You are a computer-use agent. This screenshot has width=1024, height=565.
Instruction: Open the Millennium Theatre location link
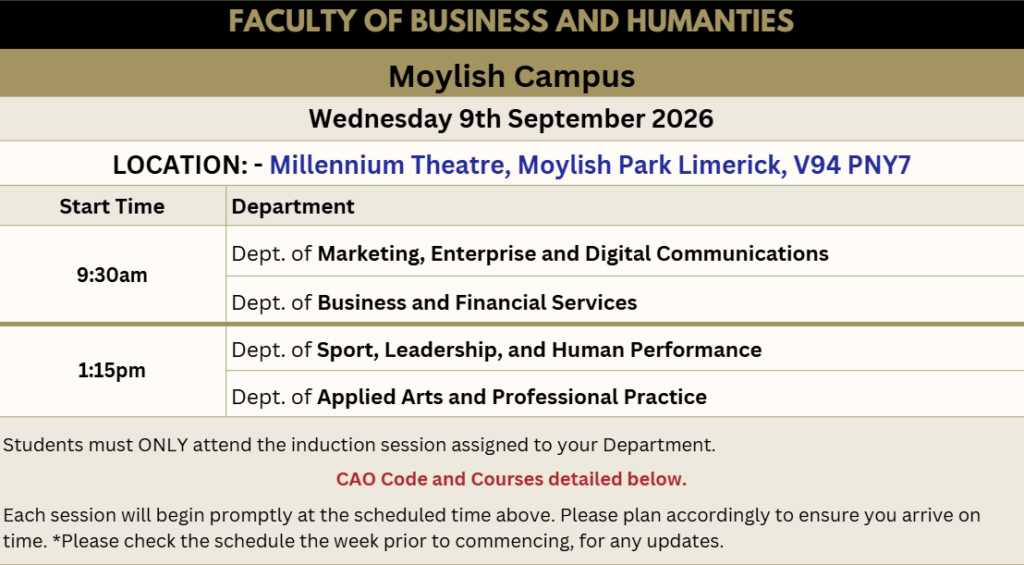click(x=590, y=165)
